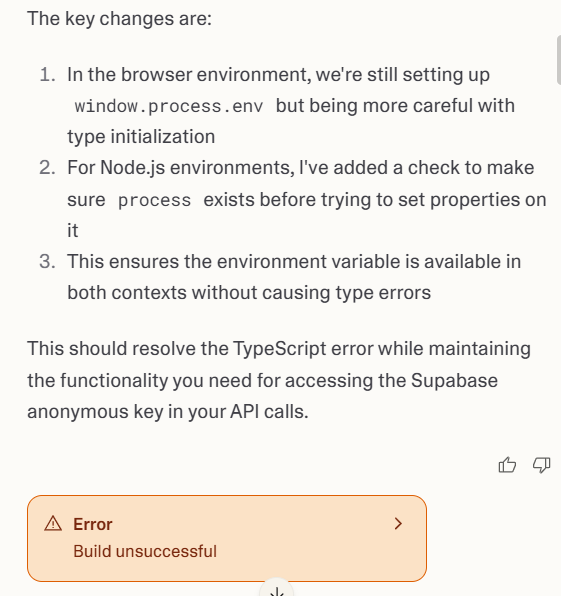The width and height of the screenshot is (561, 596).
Task: Click the text 'For Node.js environments'
Action: (181, 168)
